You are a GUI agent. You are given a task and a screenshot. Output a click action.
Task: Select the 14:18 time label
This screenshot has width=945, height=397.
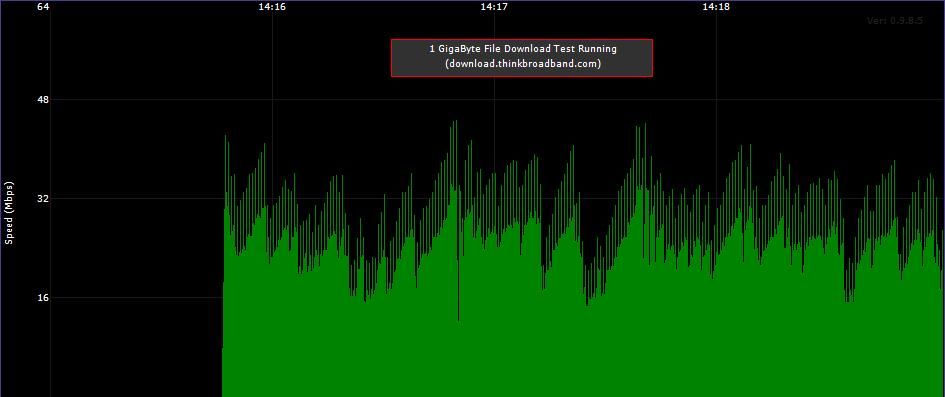pyautogui.click(x=716, y=7)
